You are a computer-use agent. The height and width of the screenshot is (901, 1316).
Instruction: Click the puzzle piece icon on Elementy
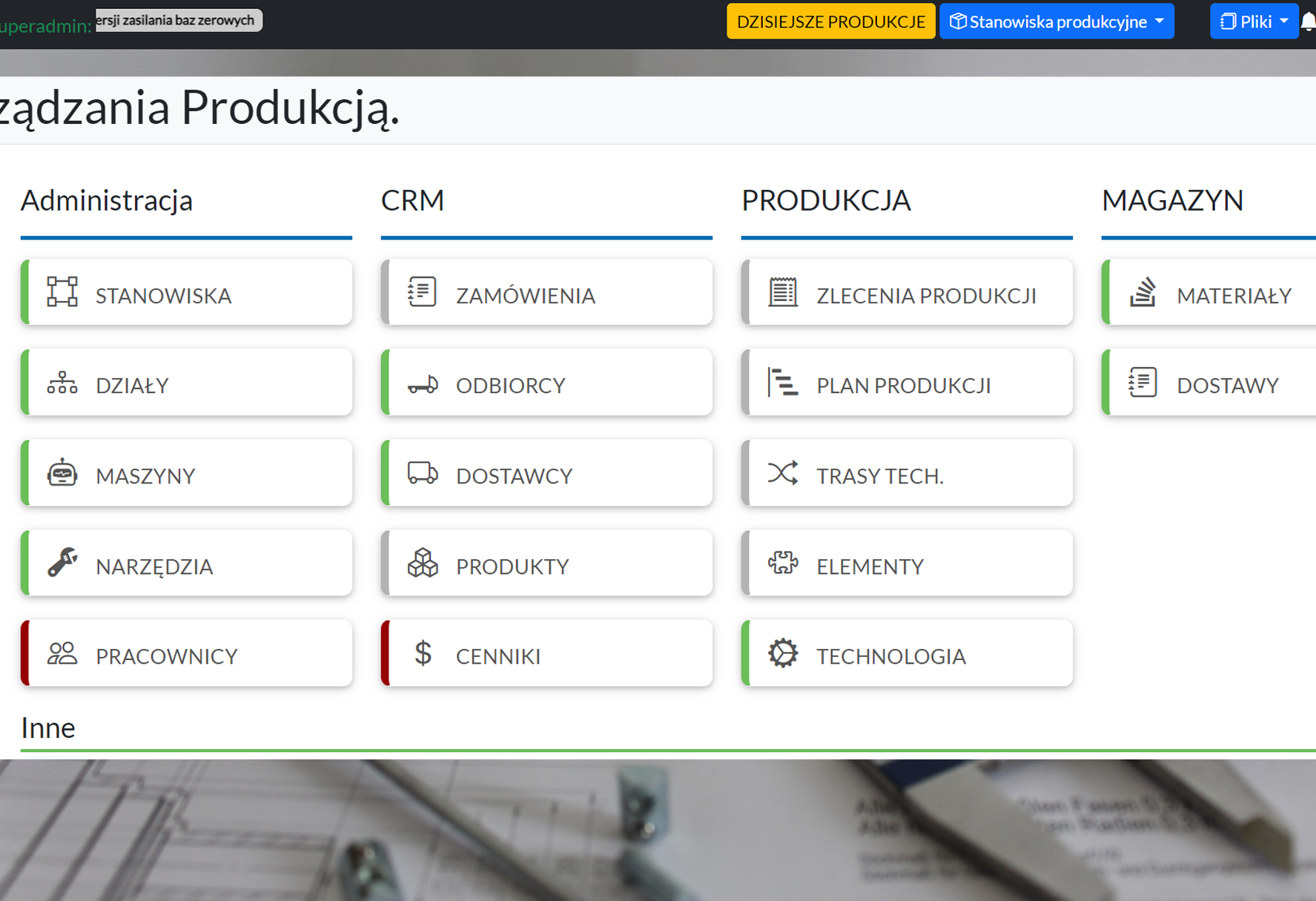tap(783, 563)
